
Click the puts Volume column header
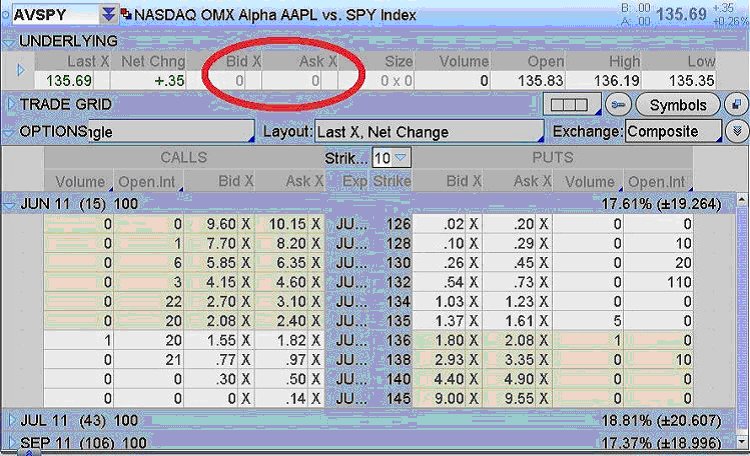click(x=588, y=182)
